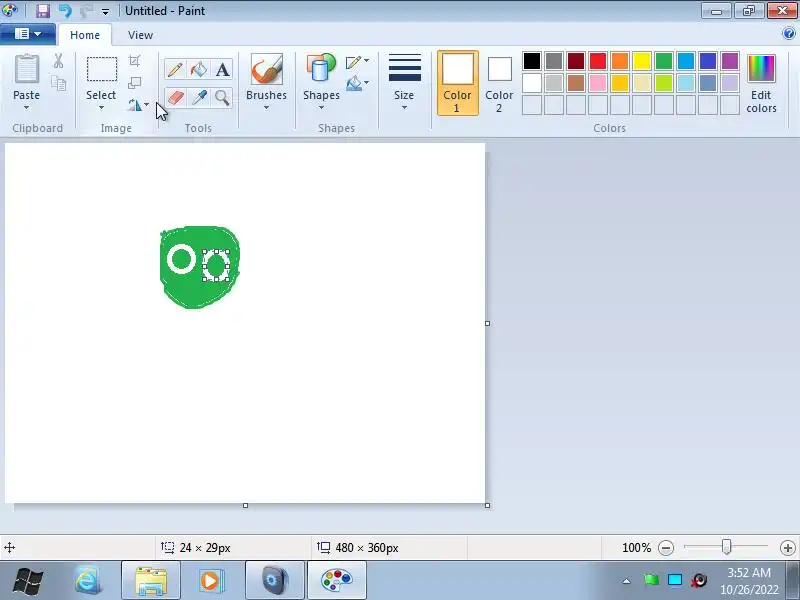The image size is (800, 600).
Task: Select the Eraser tool
Action: click(175, 97)
